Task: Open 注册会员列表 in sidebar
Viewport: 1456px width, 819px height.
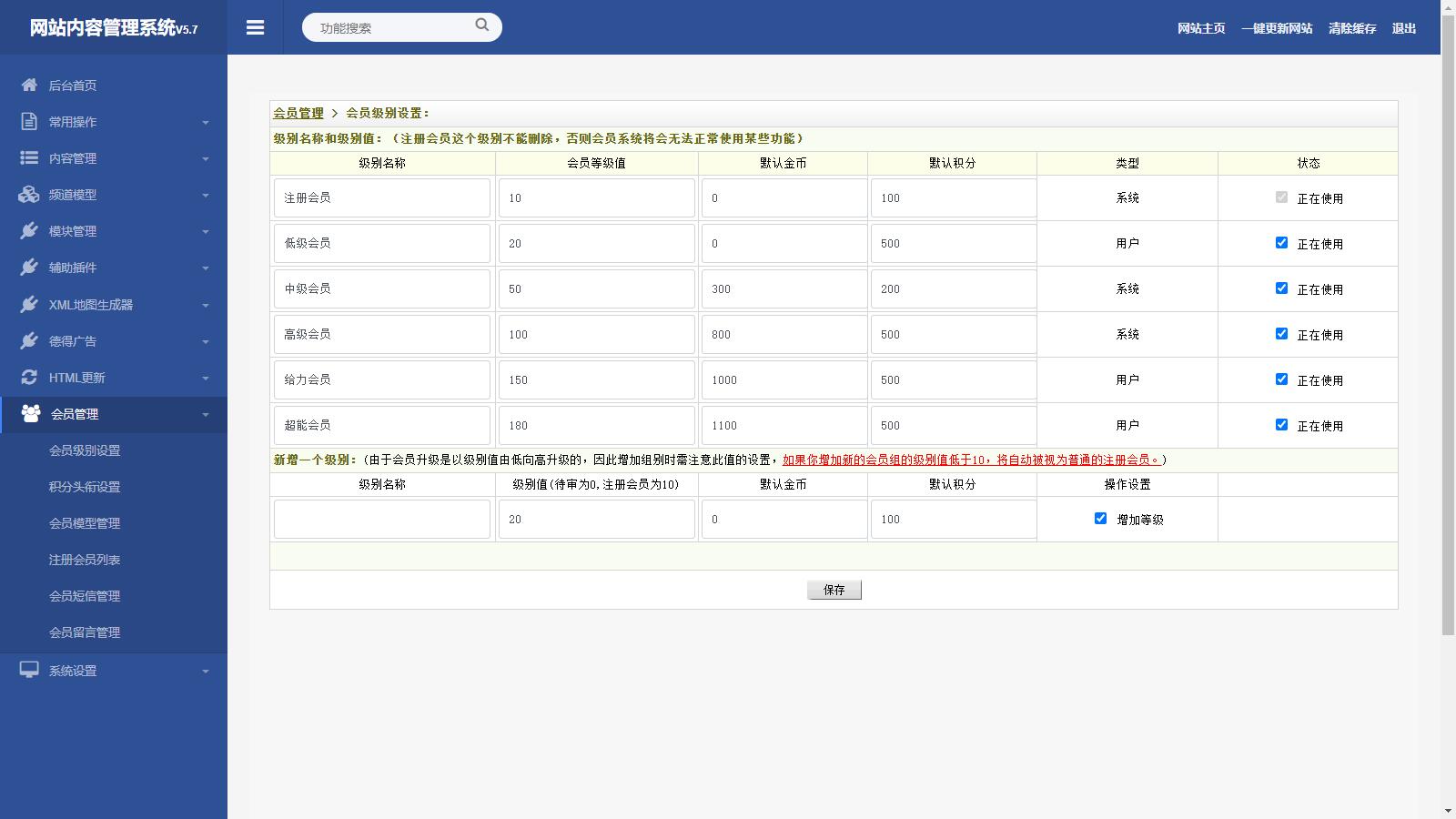Action: pyautogui.click(x=85, y=560)
